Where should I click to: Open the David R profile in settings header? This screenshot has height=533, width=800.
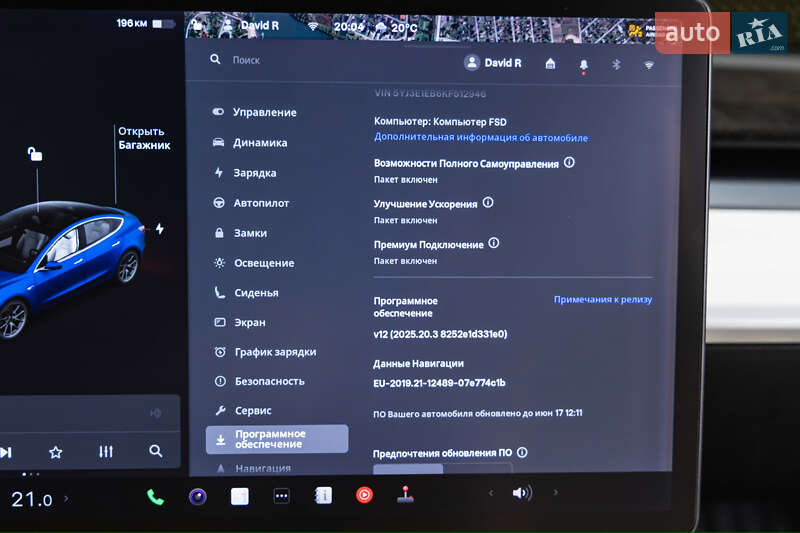click(493, 63)
